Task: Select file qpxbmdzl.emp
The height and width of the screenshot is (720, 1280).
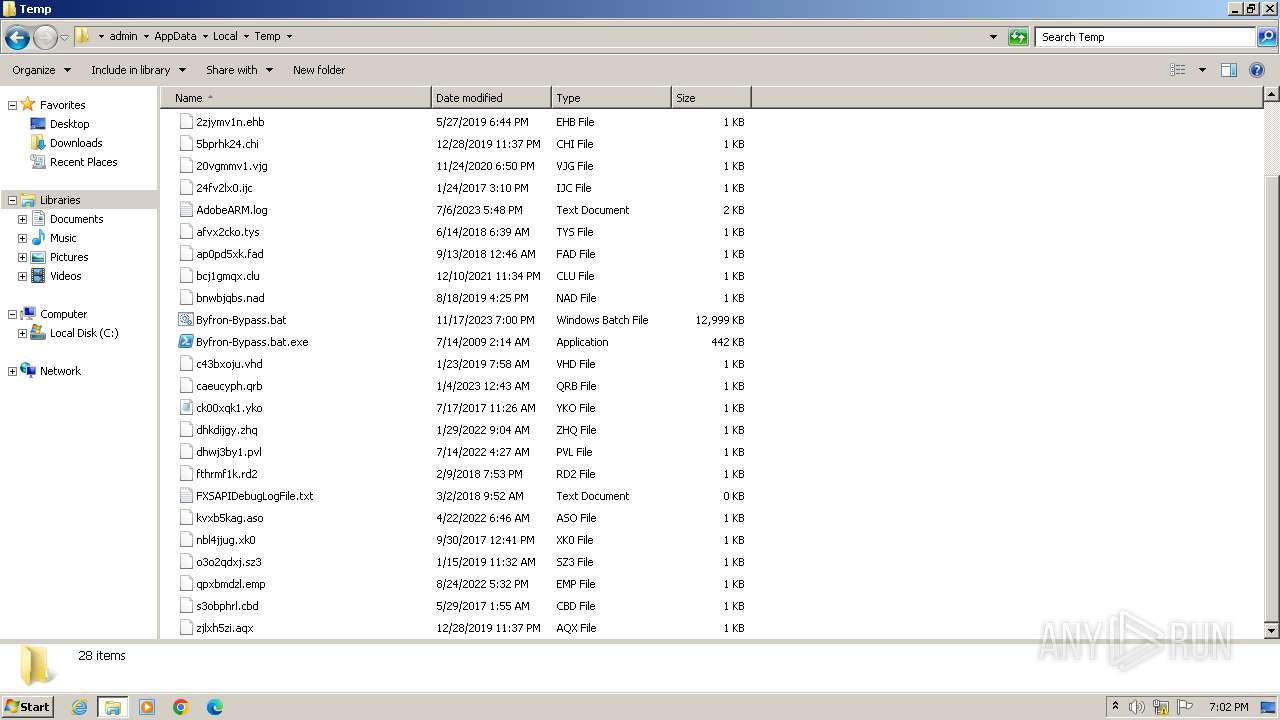Action: click(x=231, y=584)
